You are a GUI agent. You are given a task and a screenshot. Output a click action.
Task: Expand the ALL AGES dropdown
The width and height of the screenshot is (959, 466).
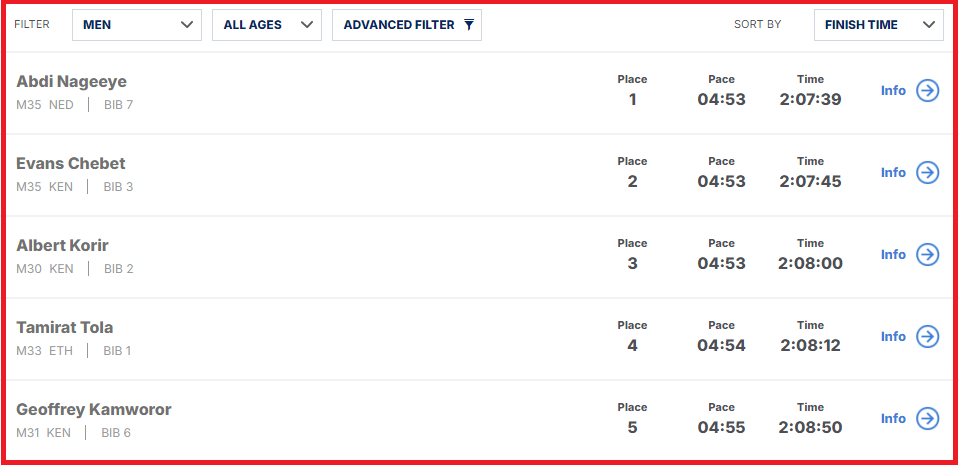(267, 25)
